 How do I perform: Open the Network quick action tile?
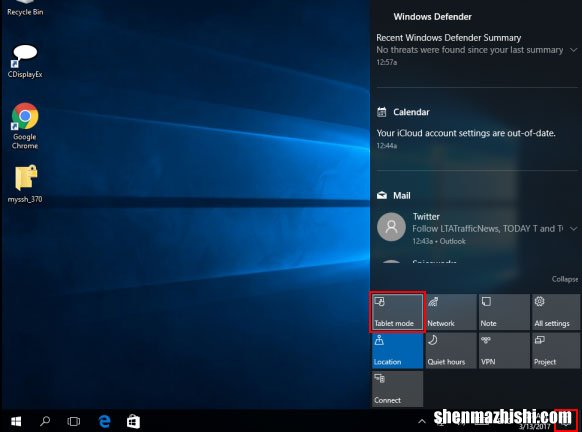451,312
